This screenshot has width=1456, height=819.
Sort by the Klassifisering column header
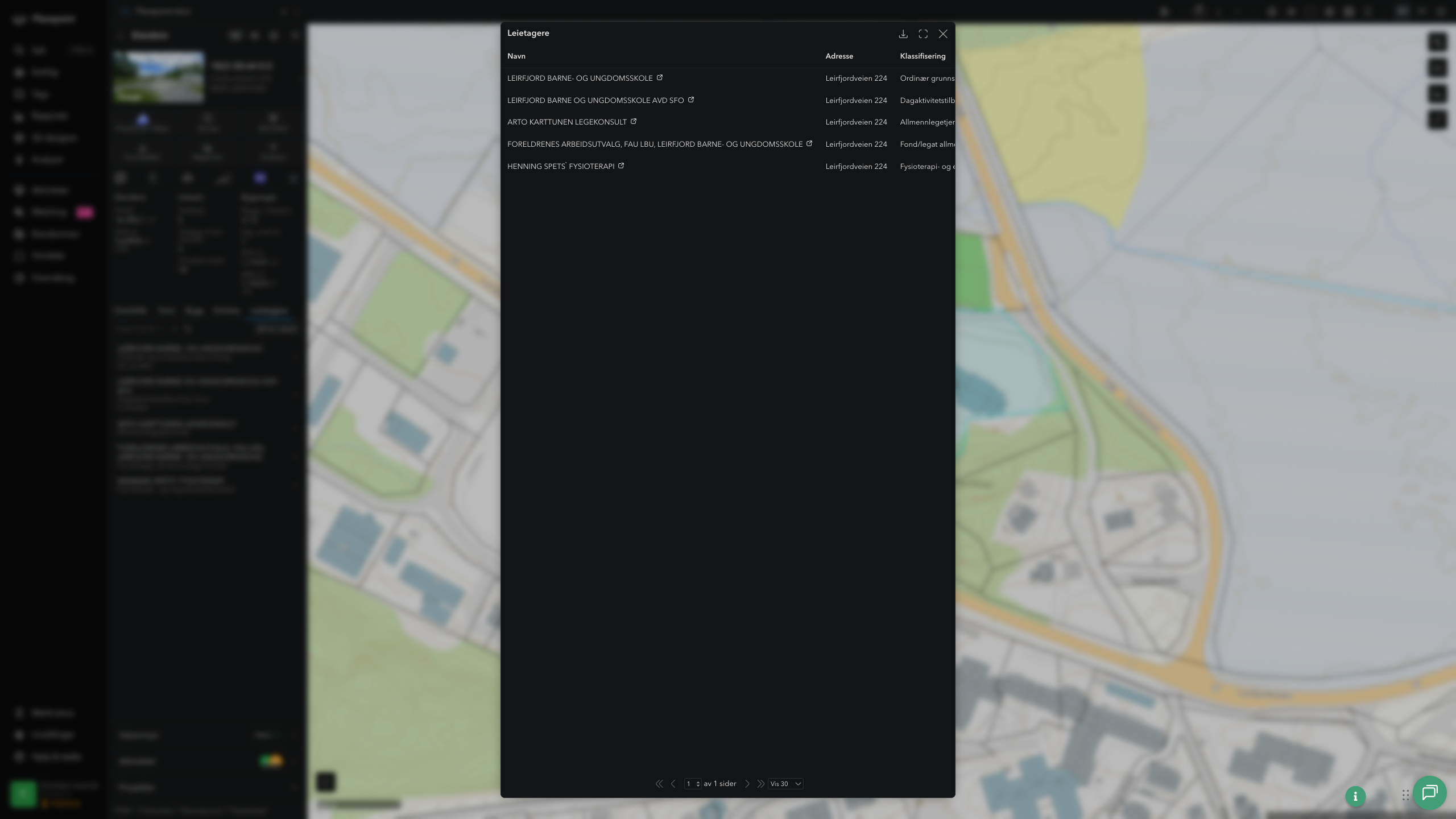click(x=923, y=56)
